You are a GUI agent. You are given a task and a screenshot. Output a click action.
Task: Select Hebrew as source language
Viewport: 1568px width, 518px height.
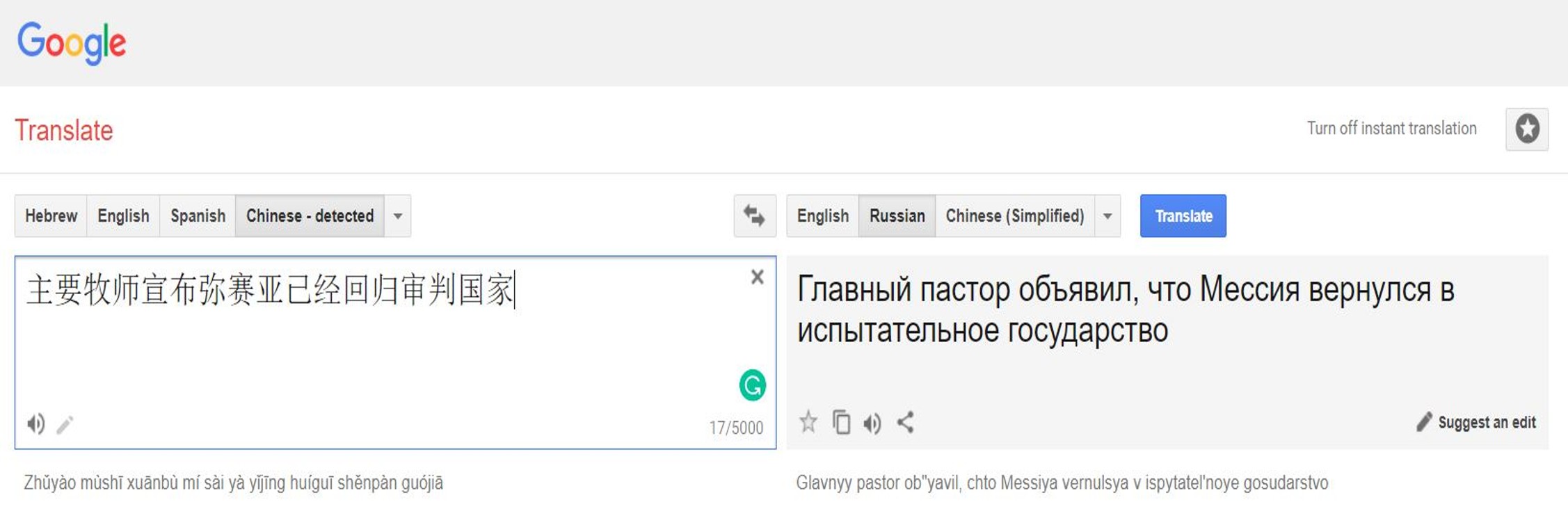click(x=51, y=216)
